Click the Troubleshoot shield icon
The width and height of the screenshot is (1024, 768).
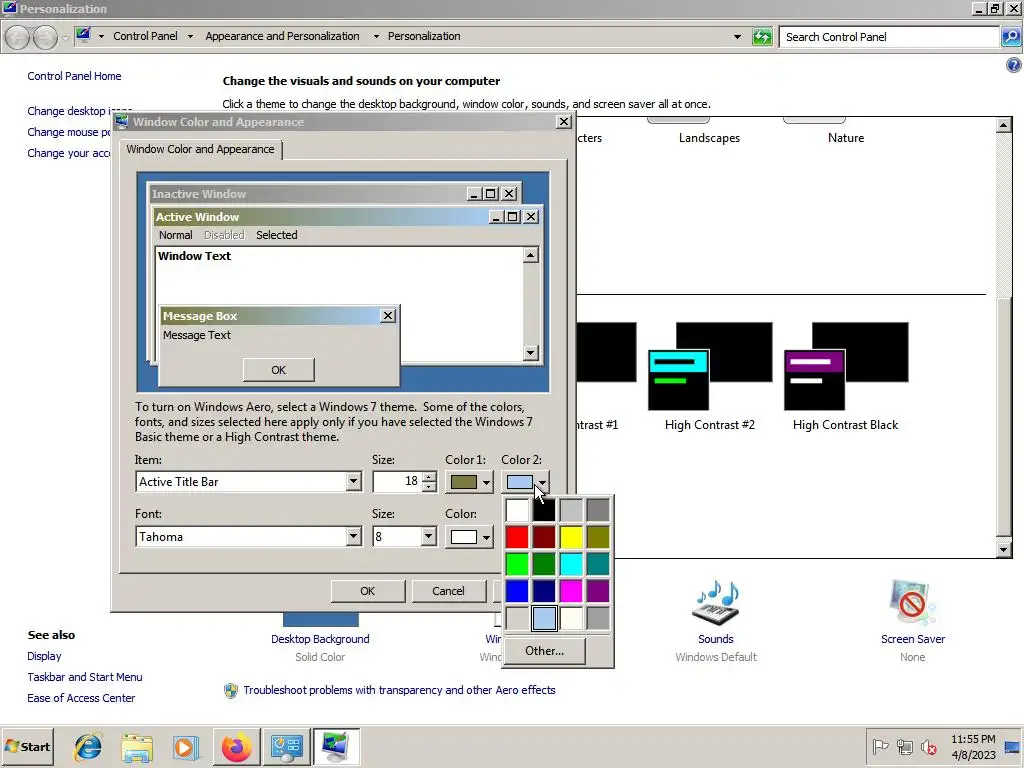231,690
